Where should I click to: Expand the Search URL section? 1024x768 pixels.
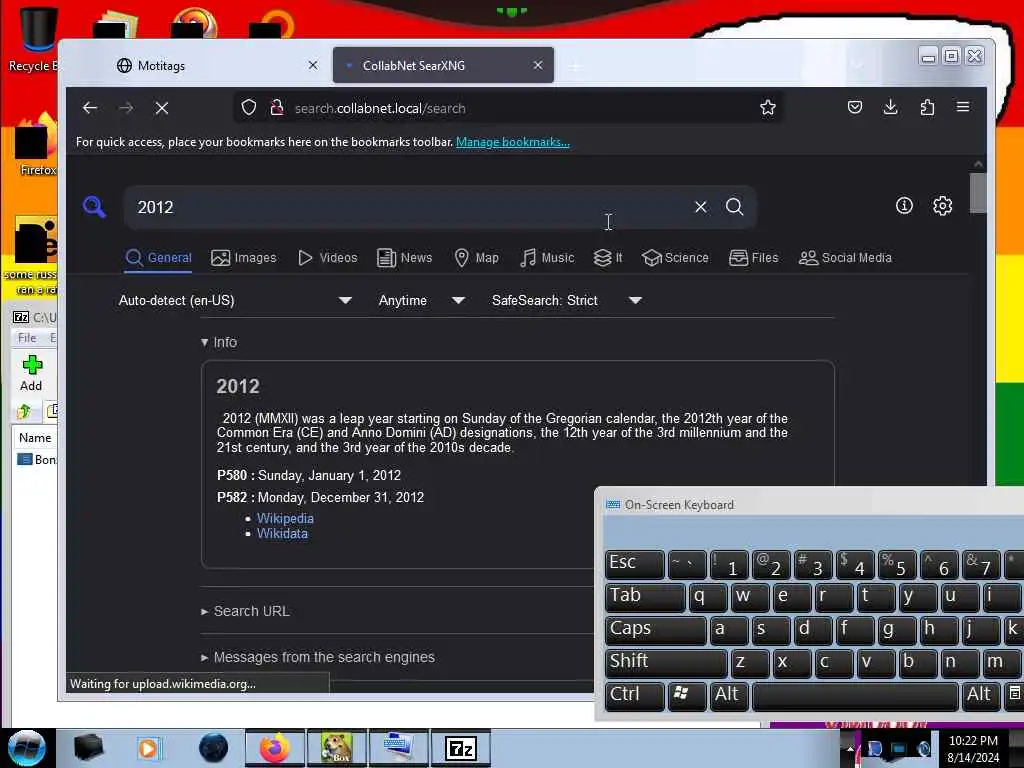pyautogui.click(x=245, y=611)
